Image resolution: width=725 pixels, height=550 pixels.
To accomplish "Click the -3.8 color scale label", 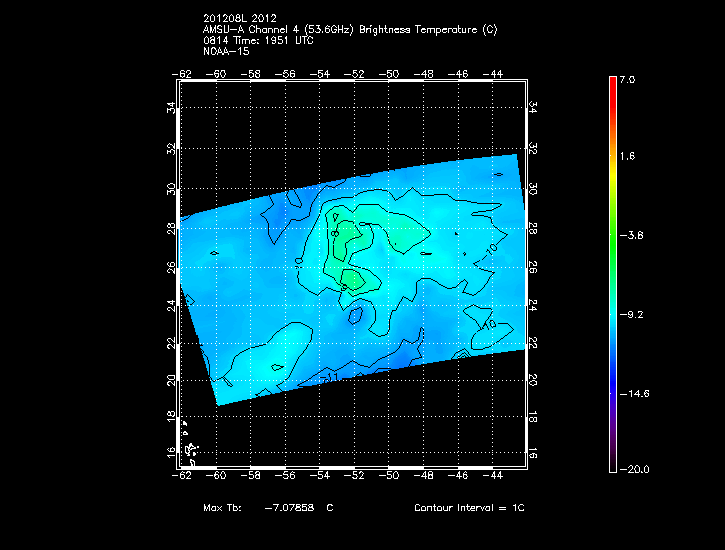I will tap(631, 236).
